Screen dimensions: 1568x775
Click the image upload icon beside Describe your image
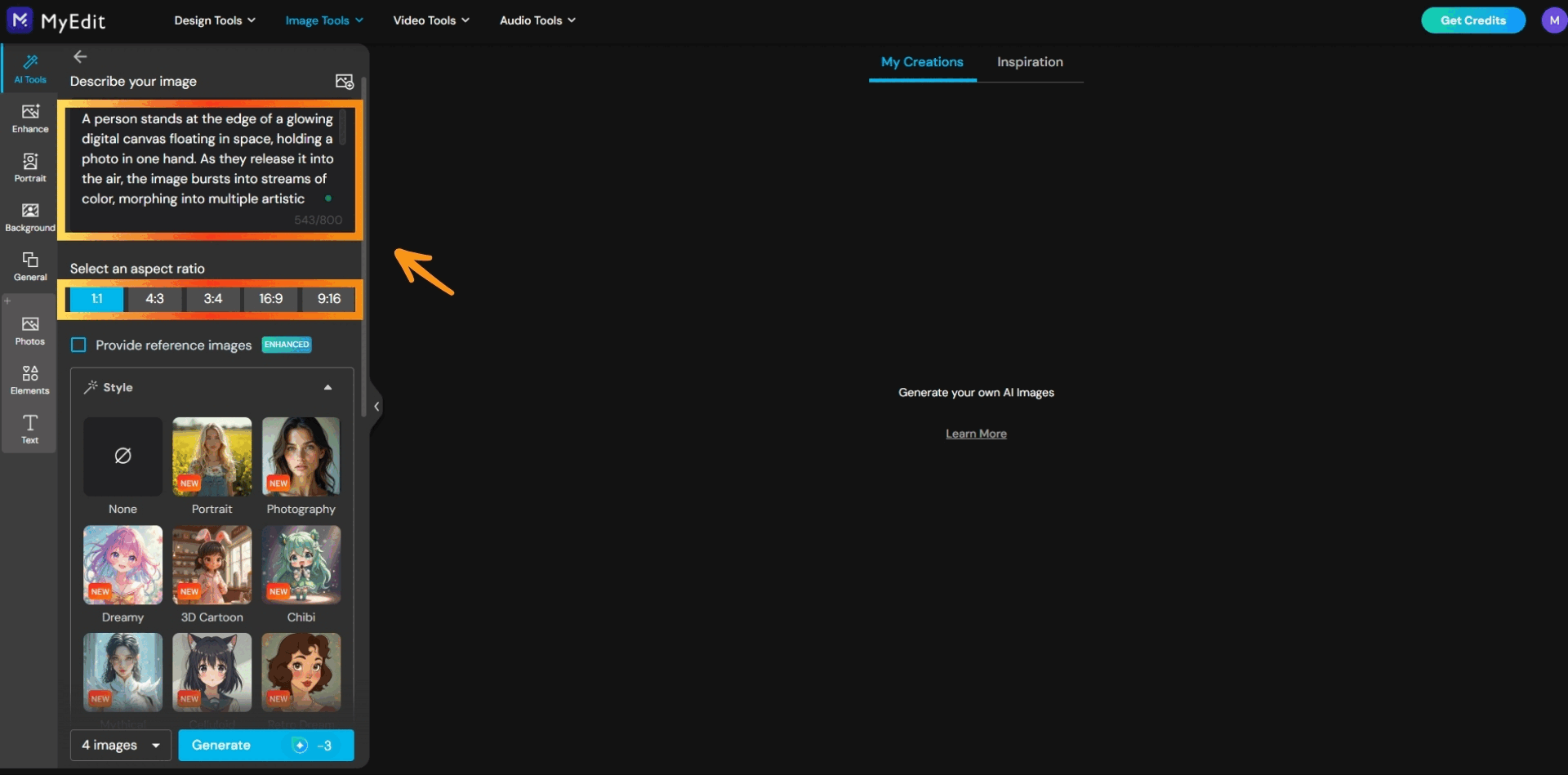[x=345, y=82]
